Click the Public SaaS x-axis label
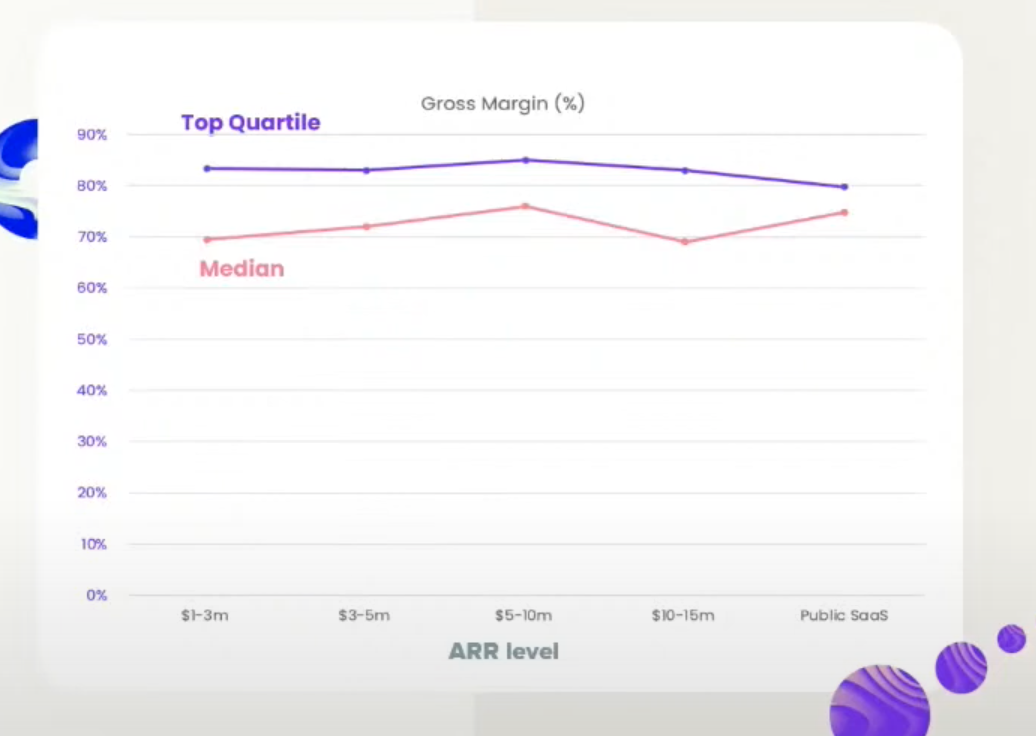 844,615
